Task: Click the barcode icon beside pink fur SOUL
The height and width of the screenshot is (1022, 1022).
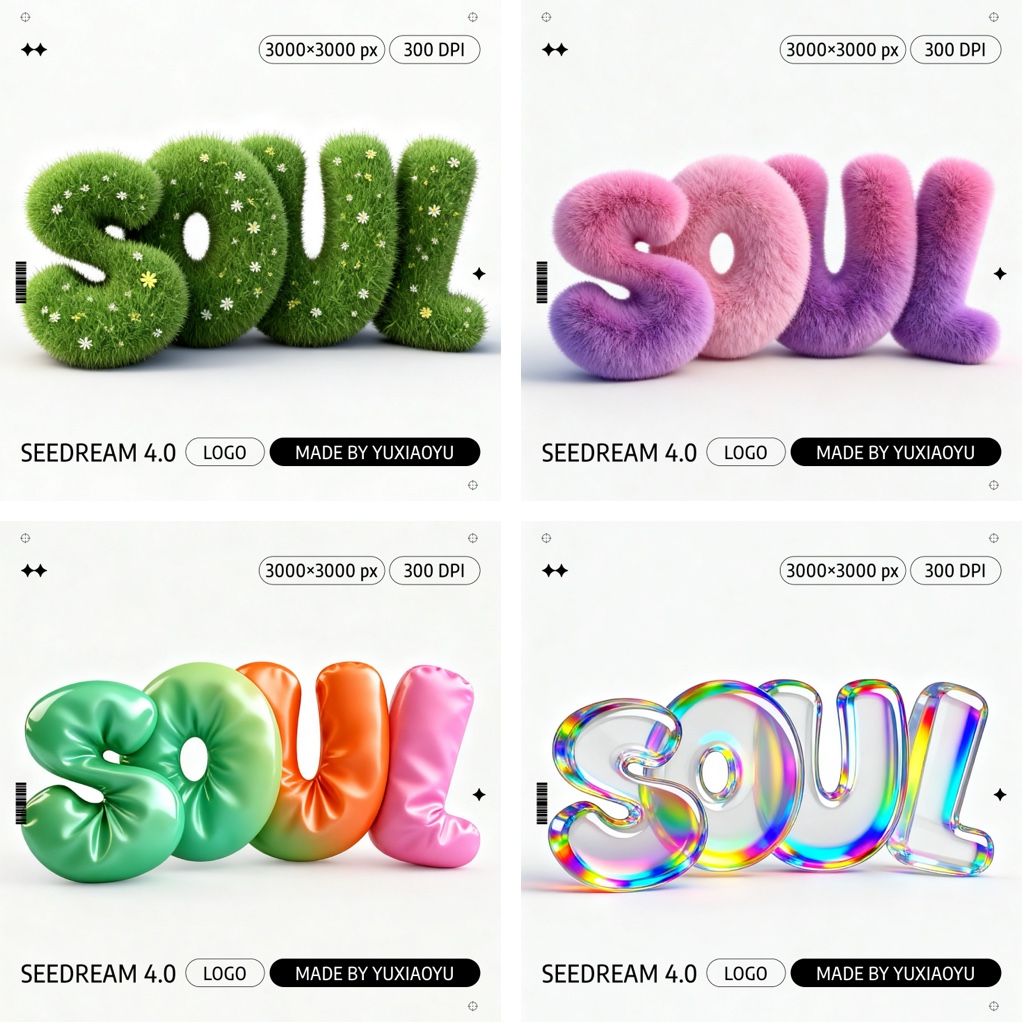Action: click(542, 282)
